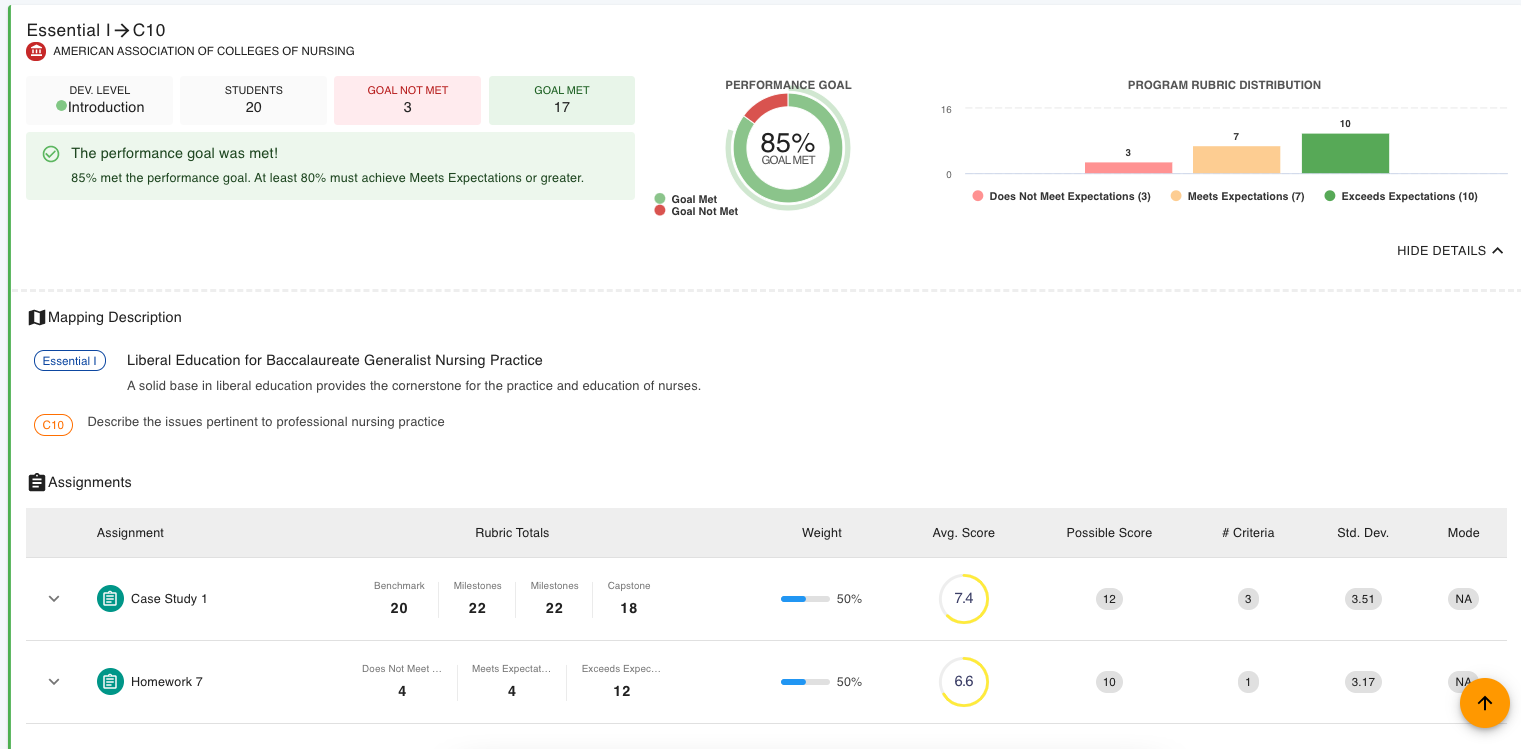Click the green dot beside Introduction level
Screen dimensions: 1521x749
62,105
